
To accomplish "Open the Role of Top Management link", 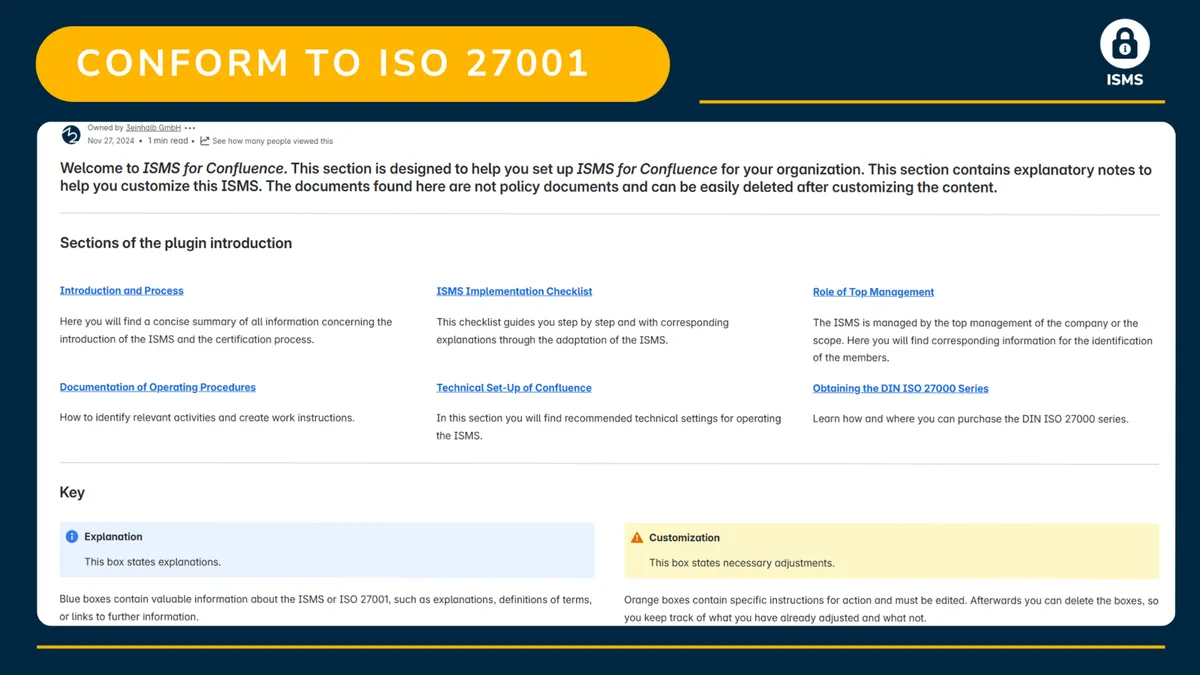I will point(873,292).
